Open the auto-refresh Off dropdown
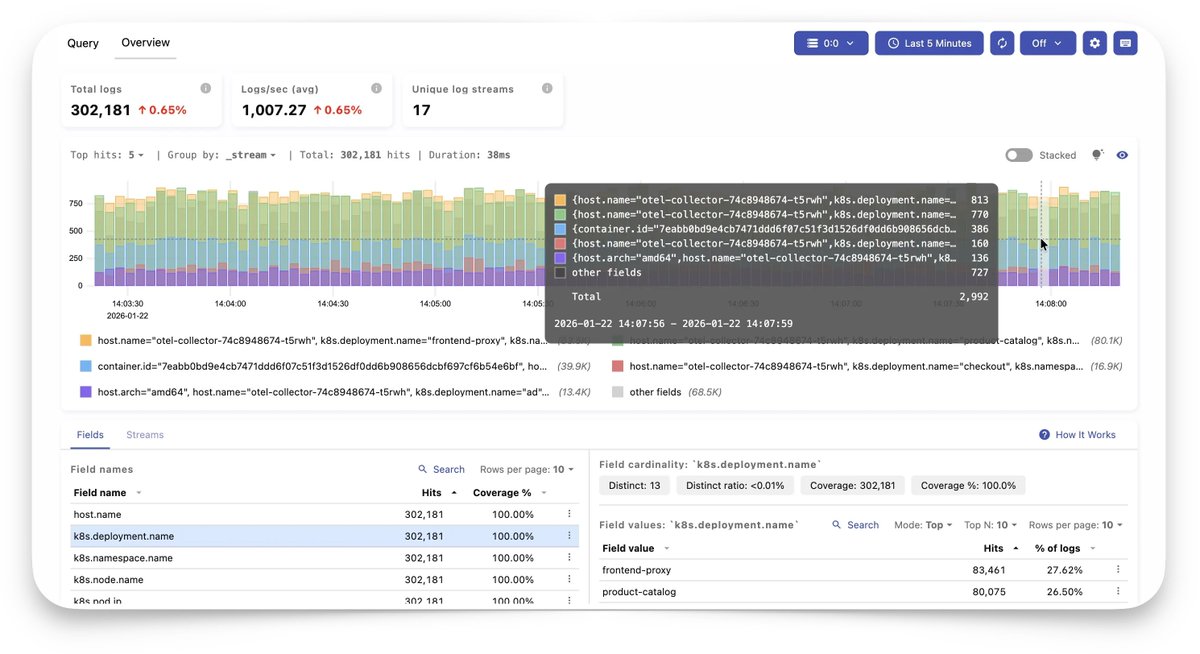The width and height of the screenshot is (1200, 654). 1048,43
